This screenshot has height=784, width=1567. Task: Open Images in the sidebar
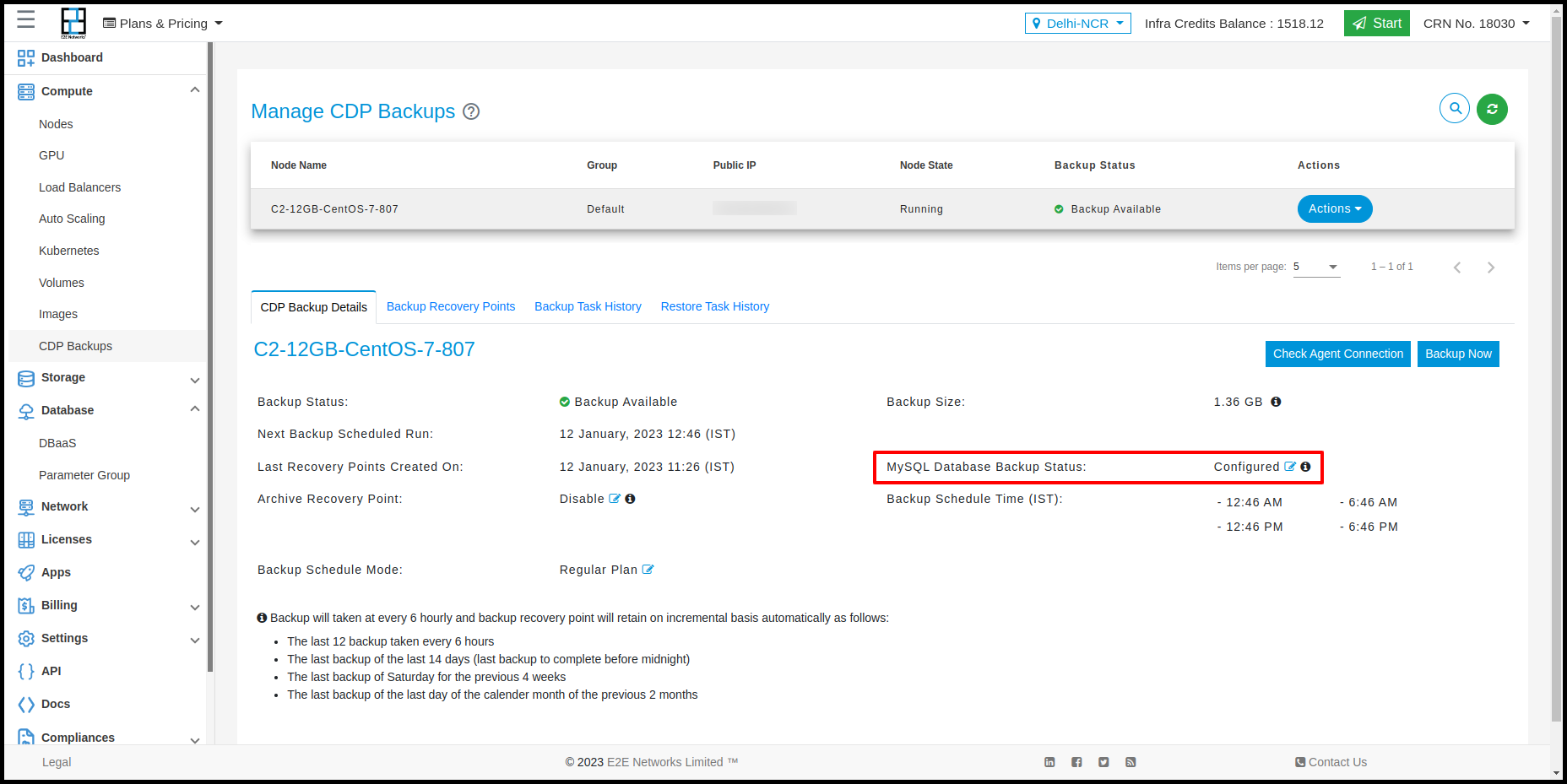pos(58,314)
